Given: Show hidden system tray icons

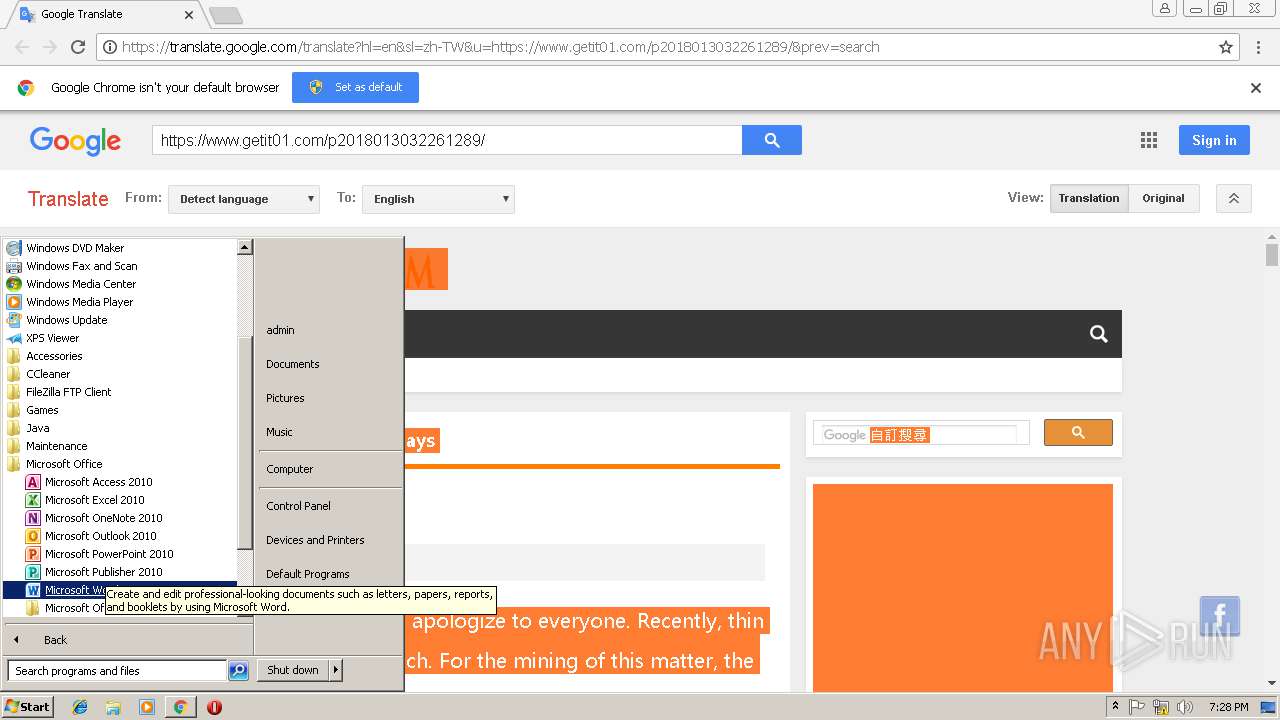Looking at the screenshot, I should pyautogui.click(x=1116, y=707).
